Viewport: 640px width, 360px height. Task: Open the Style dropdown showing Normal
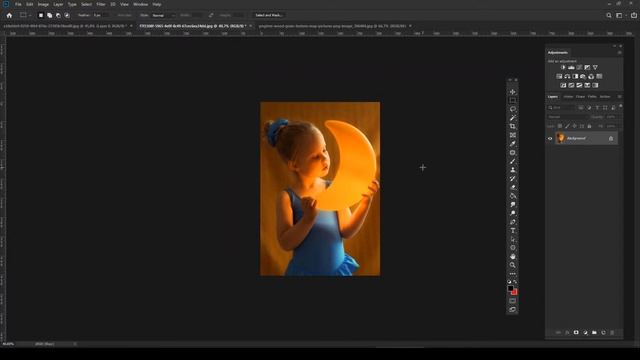(164, 15)
